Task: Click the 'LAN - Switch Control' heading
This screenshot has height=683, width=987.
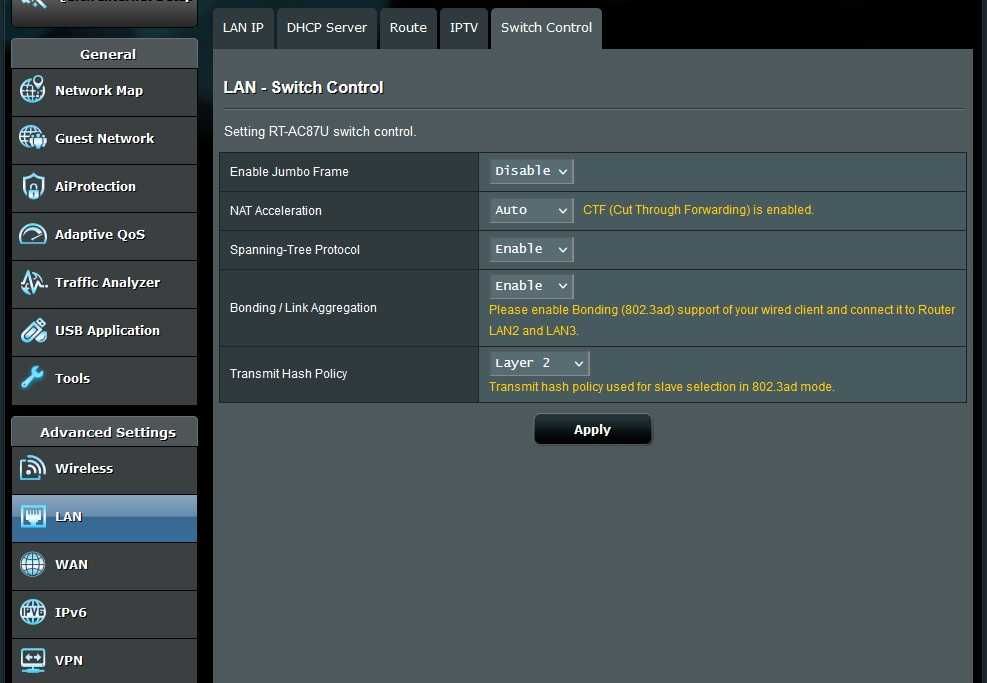Action: coord(303,87)
